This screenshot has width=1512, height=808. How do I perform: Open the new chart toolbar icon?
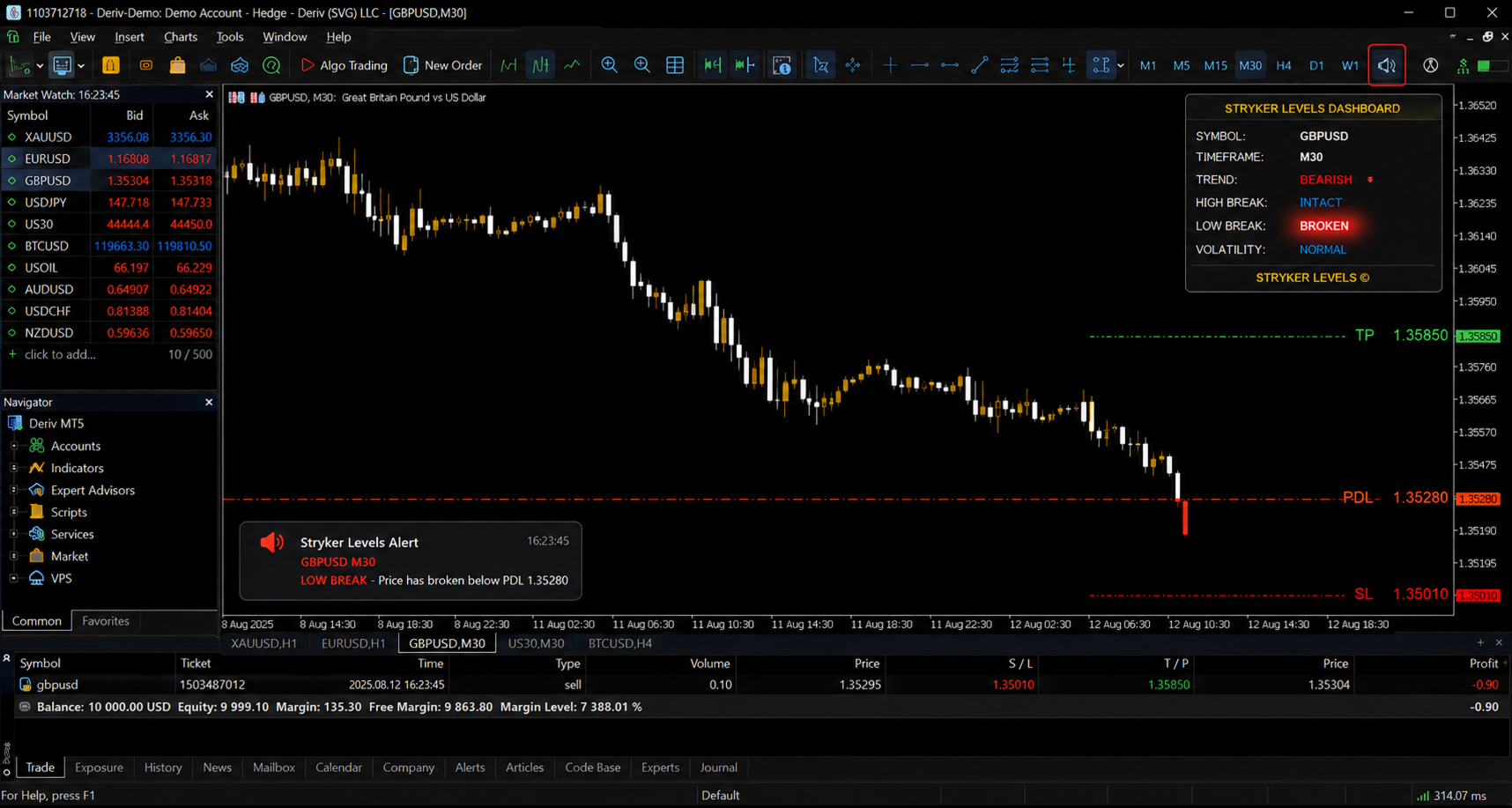[19, 65]
